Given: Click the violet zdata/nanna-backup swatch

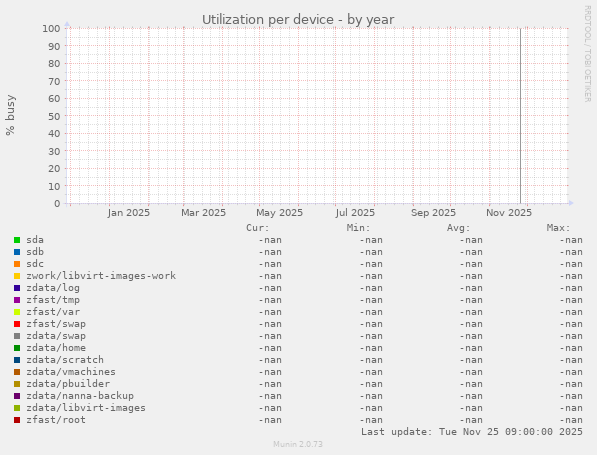Looking at the screenshot, I should [17, 396].
